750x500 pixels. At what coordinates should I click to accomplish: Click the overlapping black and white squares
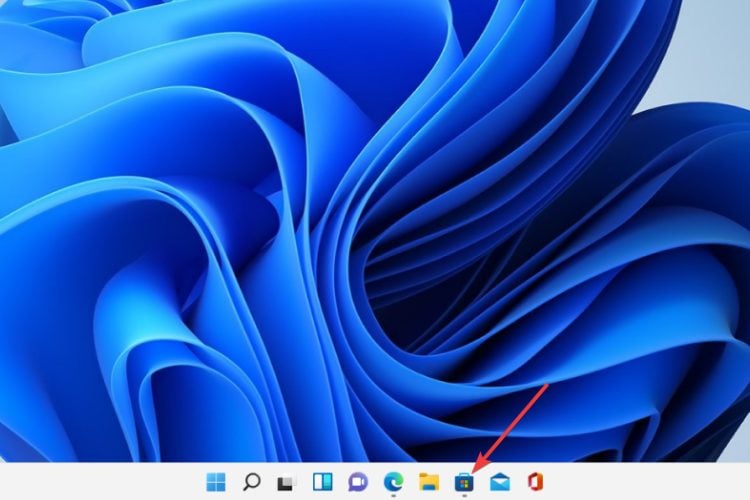pyautogui.click(x=288, y=482)
